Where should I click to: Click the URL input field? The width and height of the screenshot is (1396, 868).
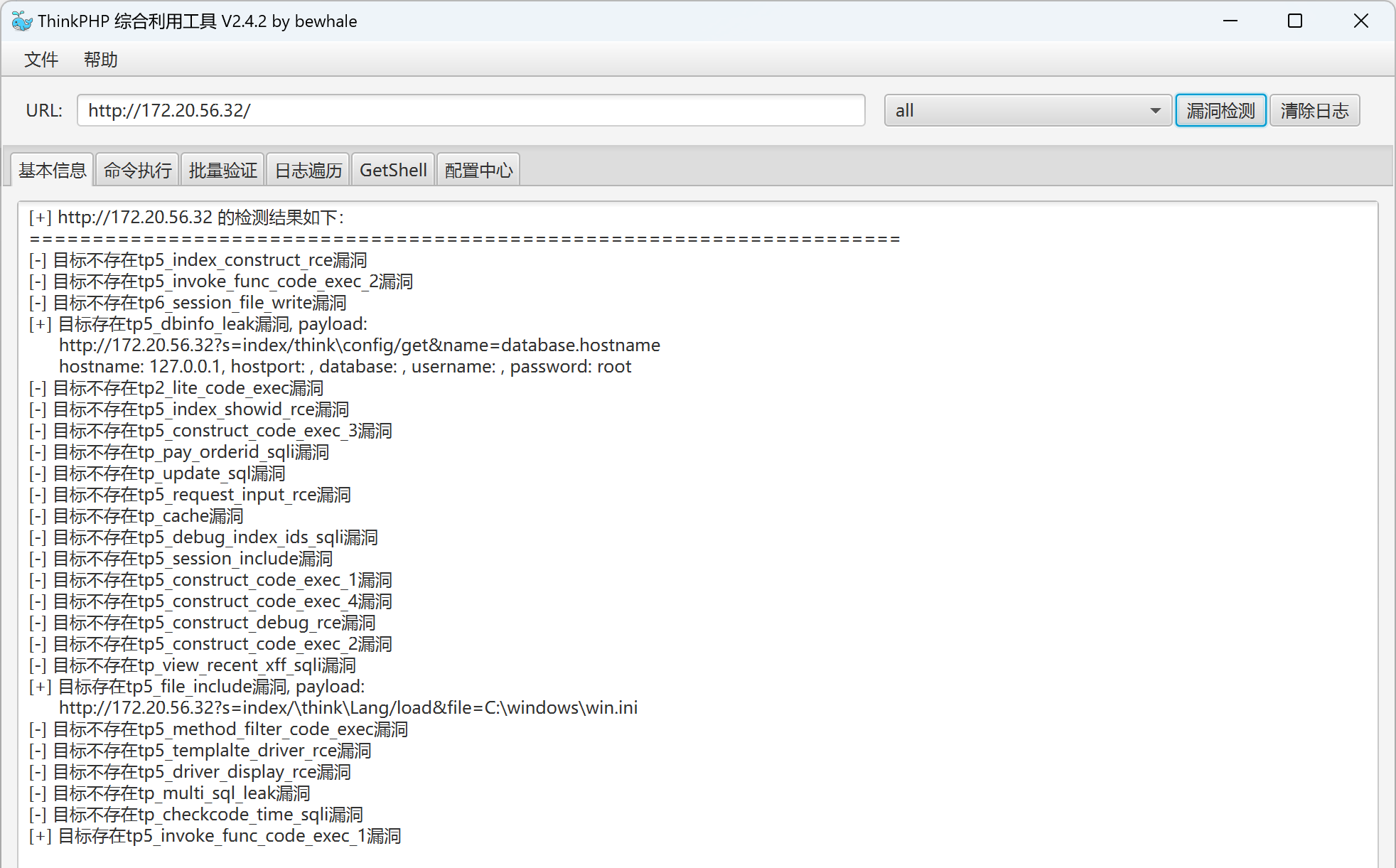coord(471,110)
